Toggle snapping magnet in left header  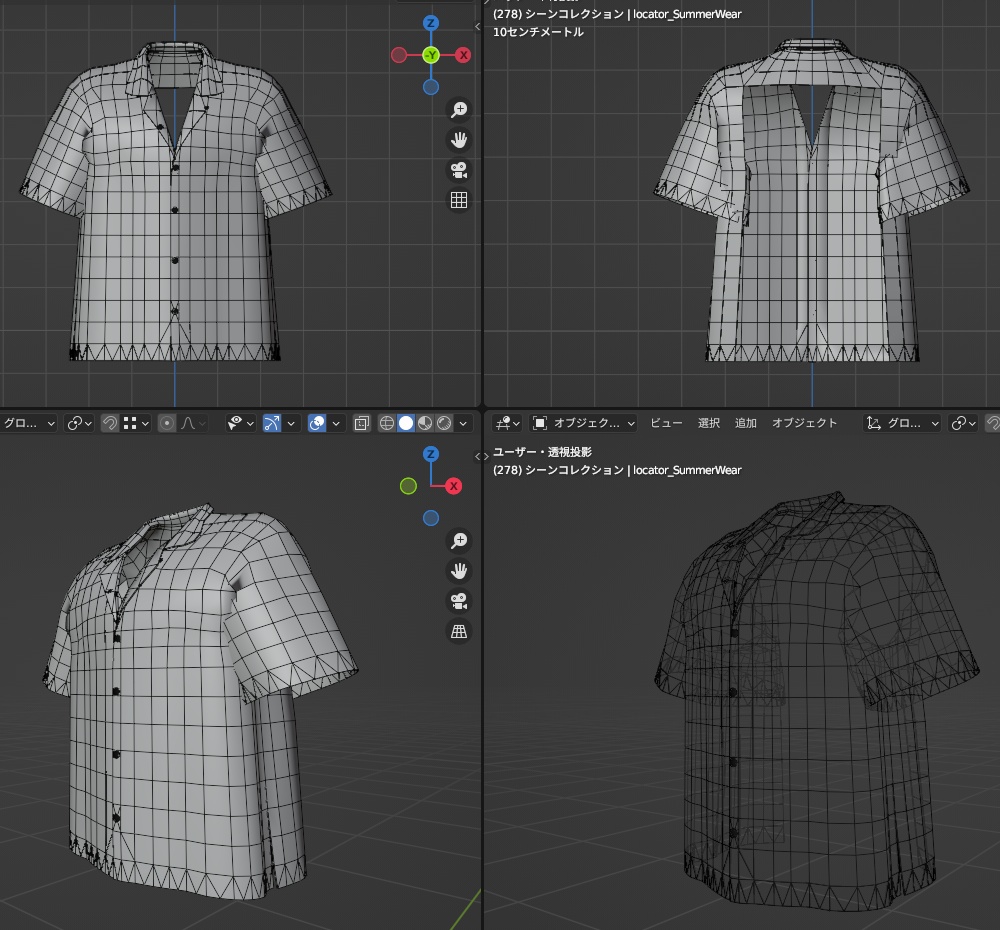pyautogui.click(x=110, y=423)
